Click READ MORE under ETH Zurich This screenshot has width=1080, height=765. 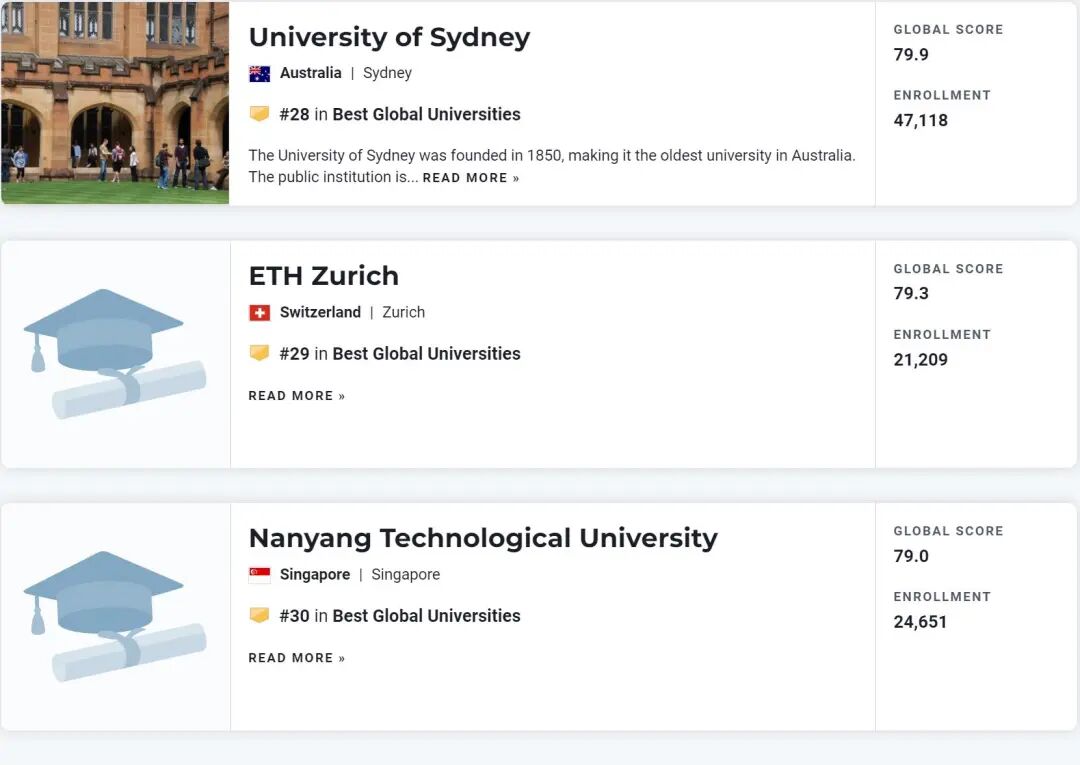click(296, 396)
